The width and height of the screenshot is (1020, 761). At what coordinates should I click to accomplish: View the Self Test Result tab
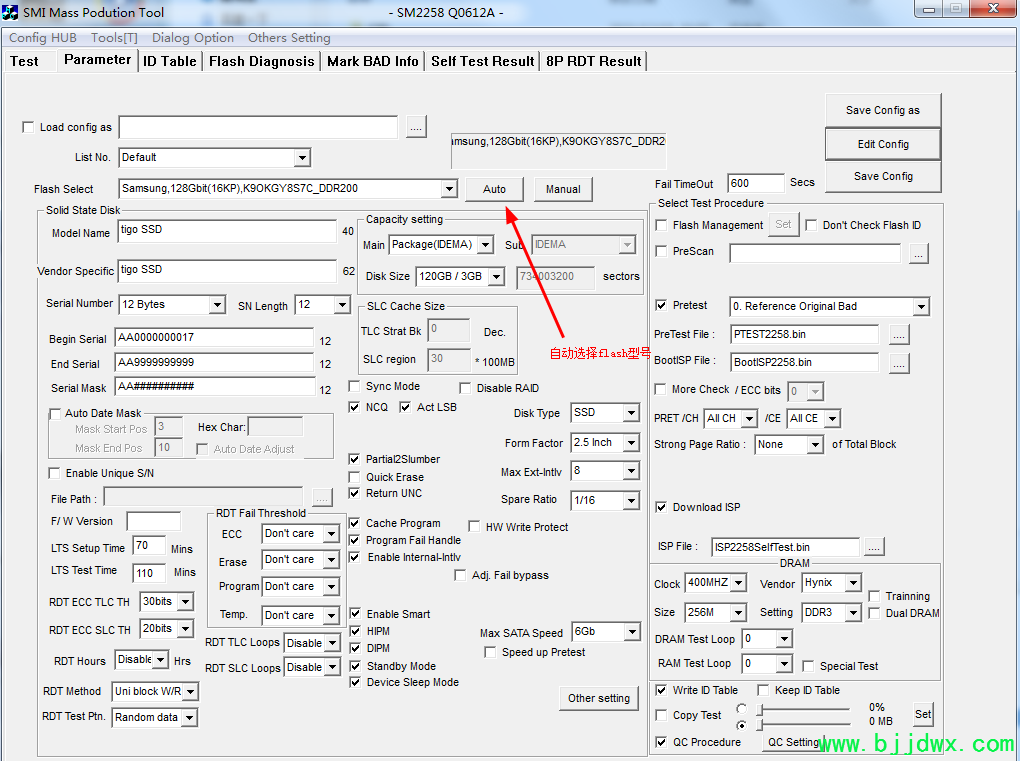point(483,61)
